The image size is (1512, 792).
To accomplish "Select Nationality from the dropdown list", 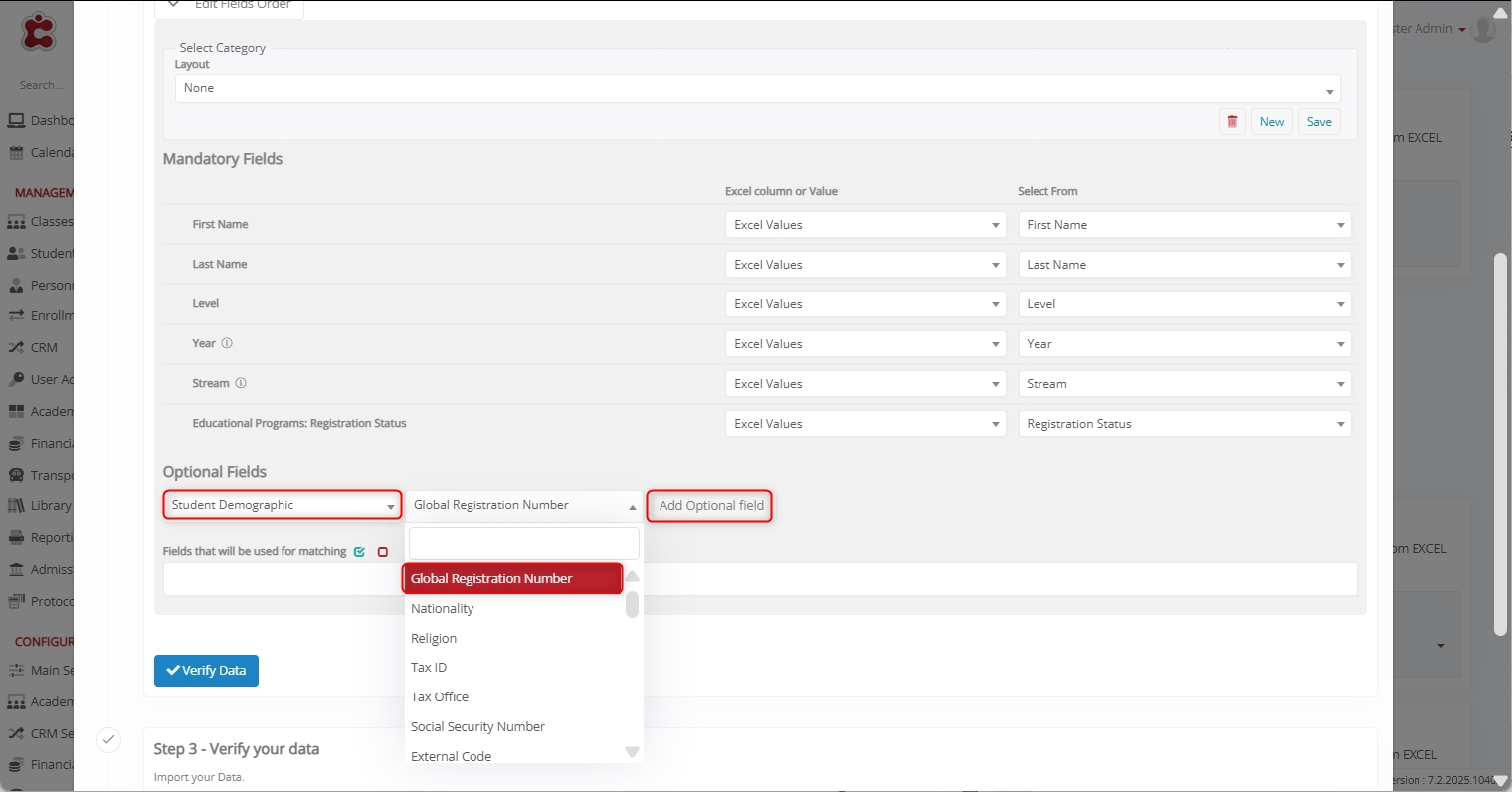I will [x=443, y=609].
